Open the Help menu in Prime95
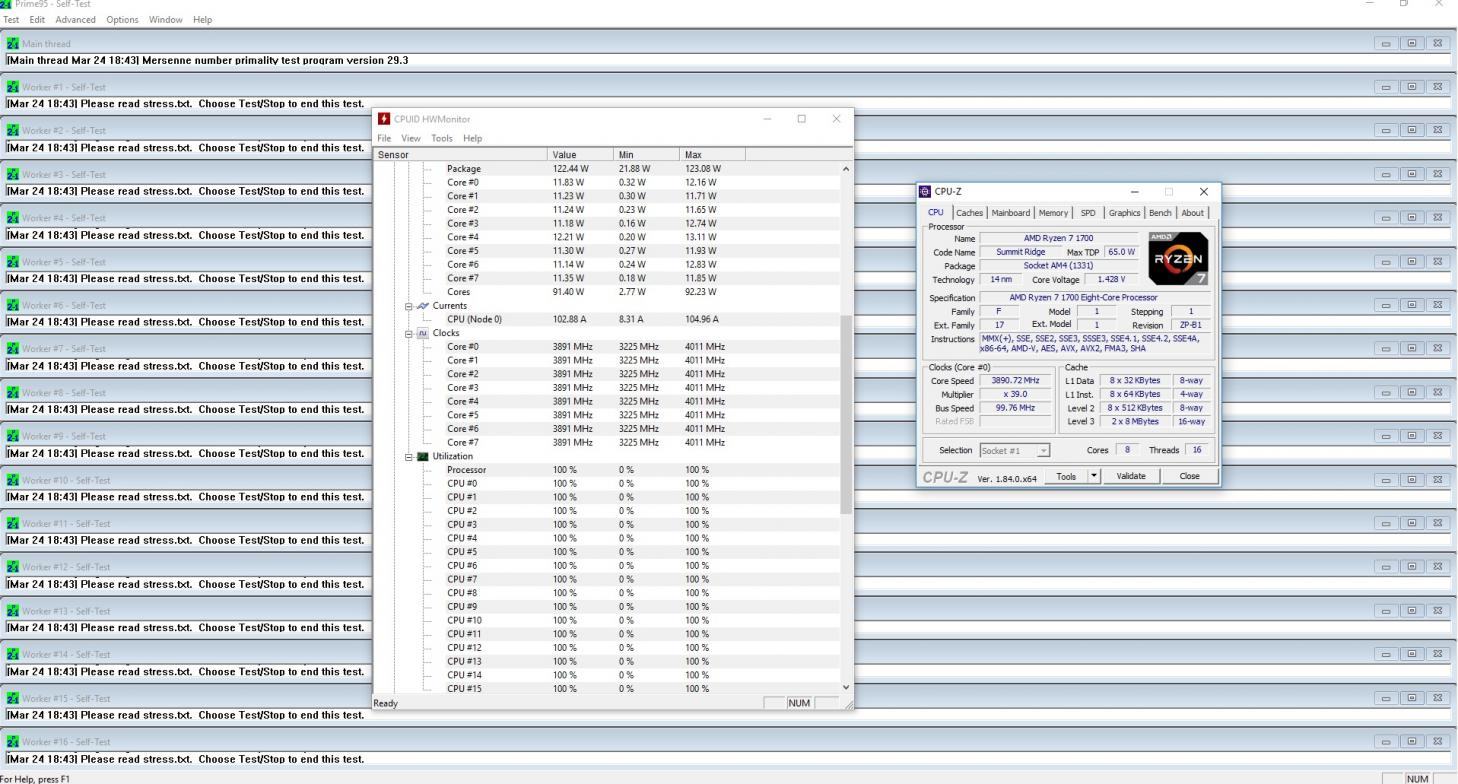The width and height of the screenshot is (1458, 784). pyautogui.click(x=203, y=19)
